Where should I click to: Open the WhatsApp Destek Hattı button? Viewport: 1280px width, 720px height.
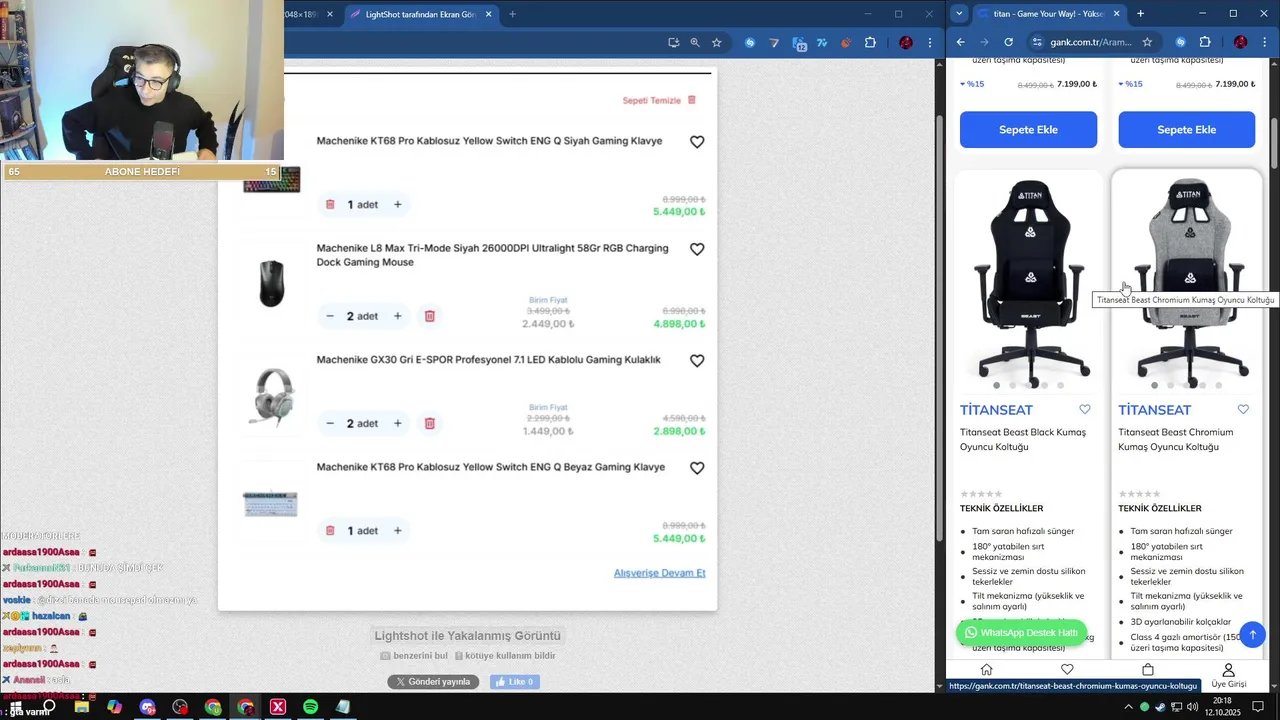coord(1021,633)
